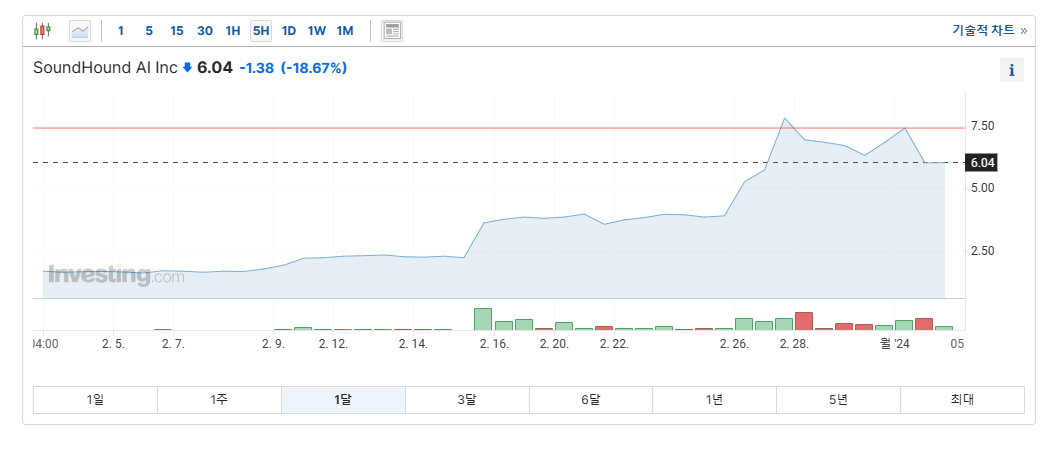Viewport: 1057px width, 449px height.
Task: Open the 기술적 차트 link
Action: 990,30
